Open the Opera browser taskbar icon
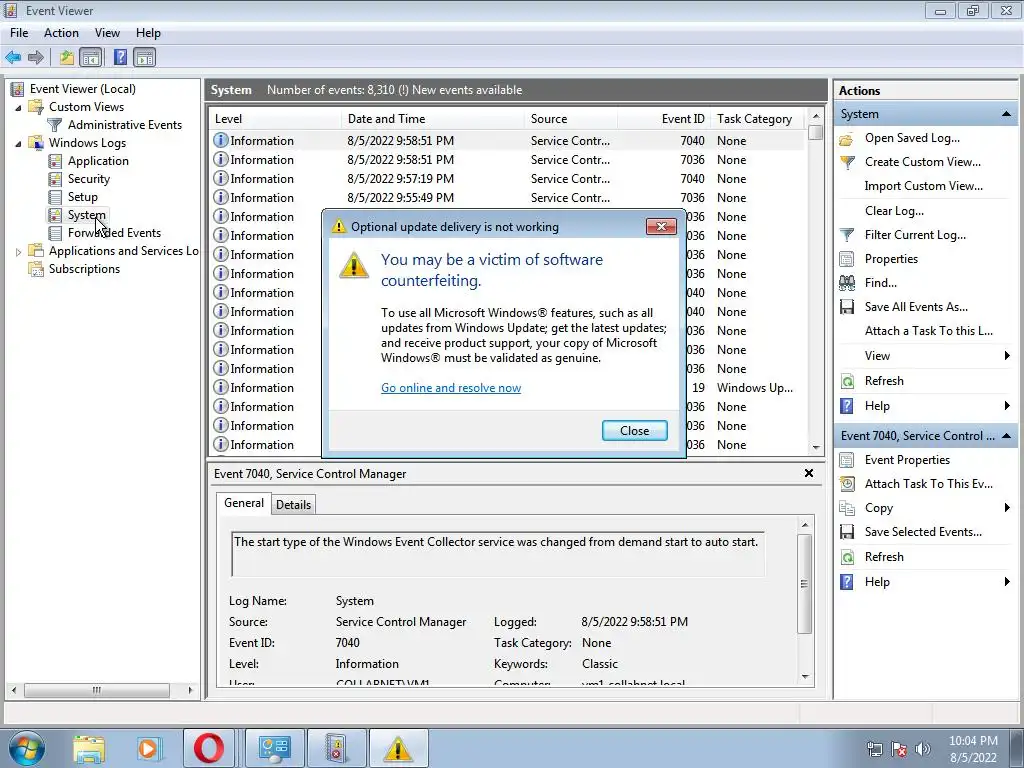This screenshot has width=1024, height=768. 208,748
